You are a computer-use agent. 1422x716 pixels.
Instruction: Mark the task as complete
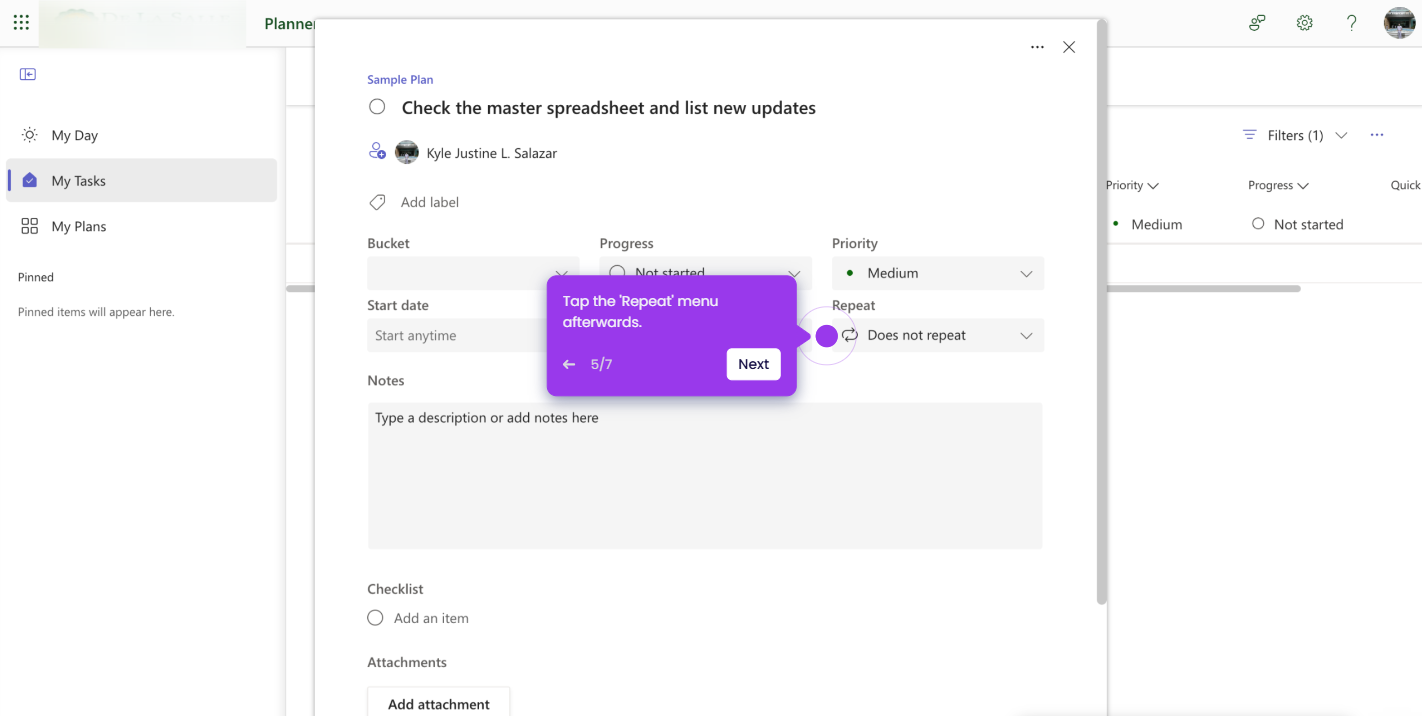click(x=377, y=106)
